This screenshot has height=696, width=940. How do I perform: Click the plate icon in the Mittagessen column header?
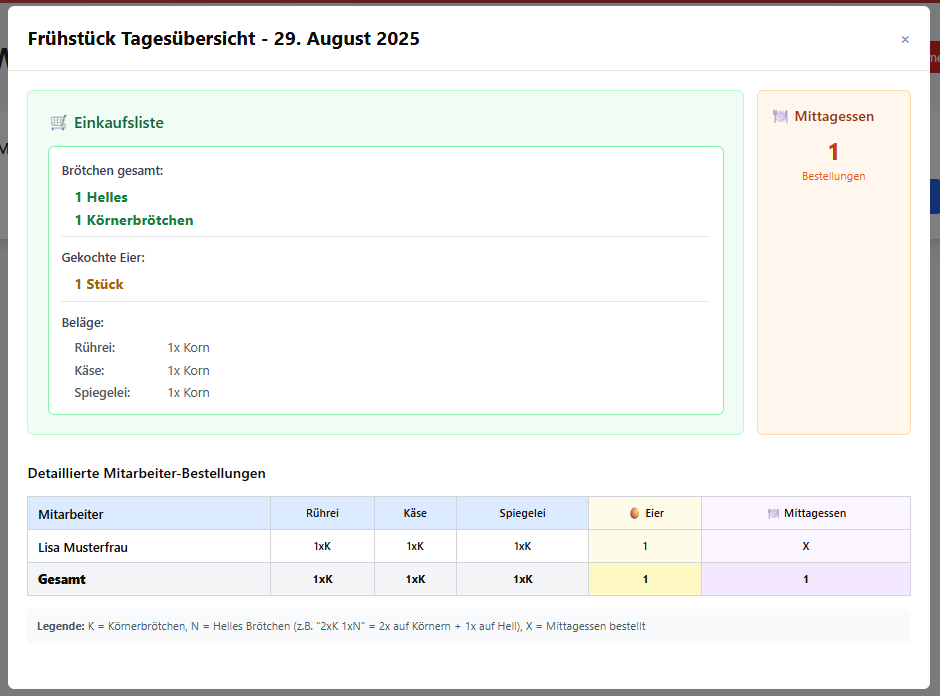(x=773, y=513)
